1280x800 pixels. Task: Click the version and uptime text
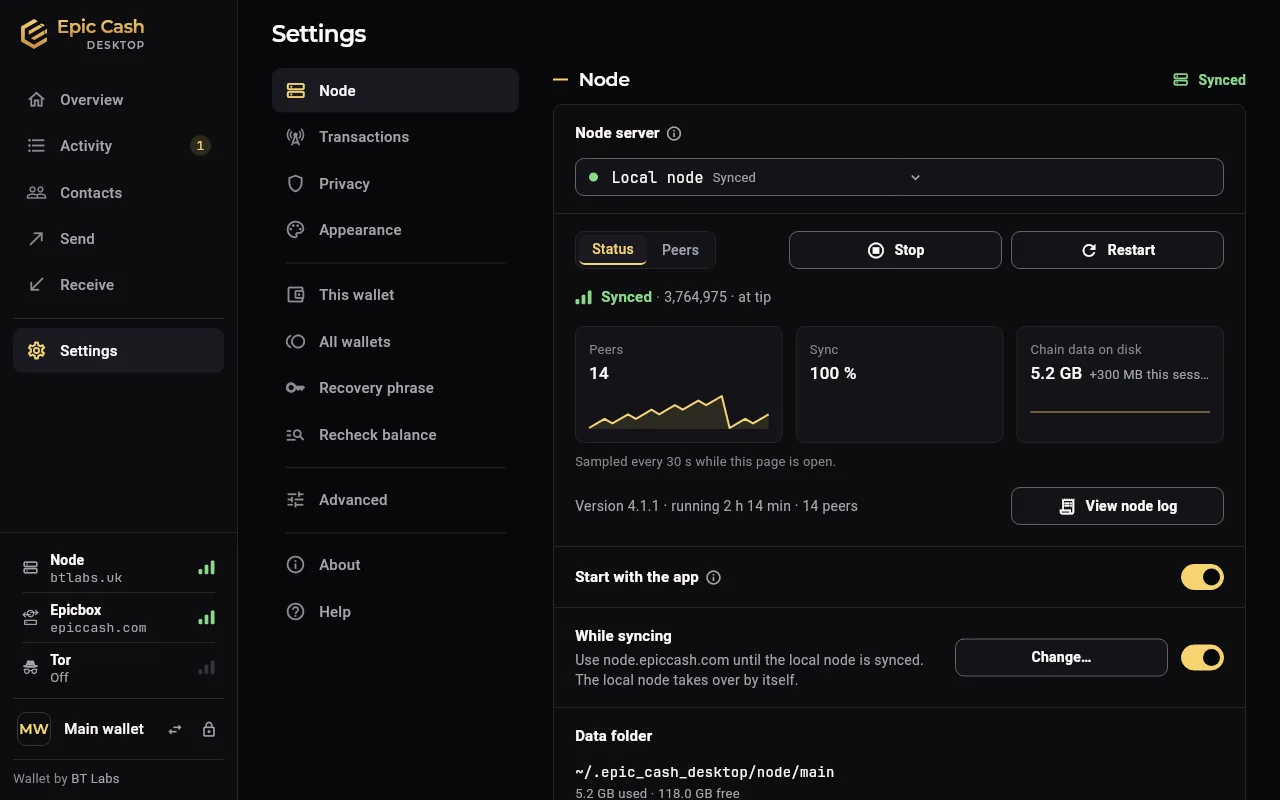(716, 506)
